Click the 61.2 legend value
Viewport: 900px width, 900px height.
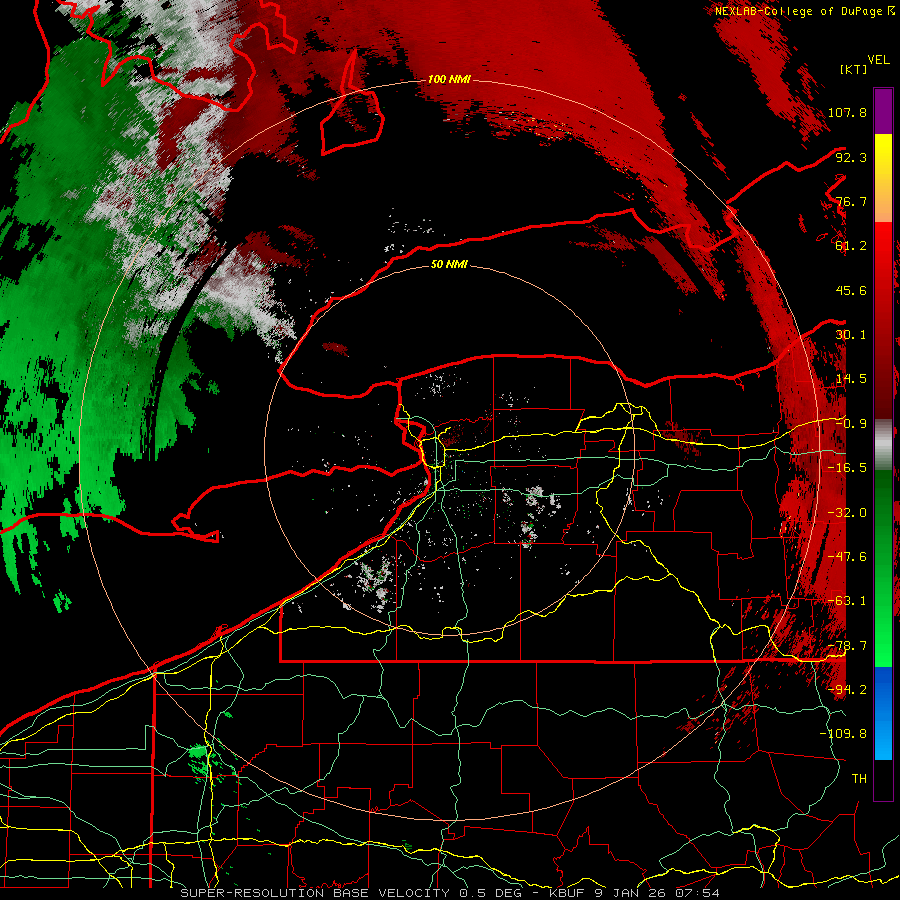[851, 246]
